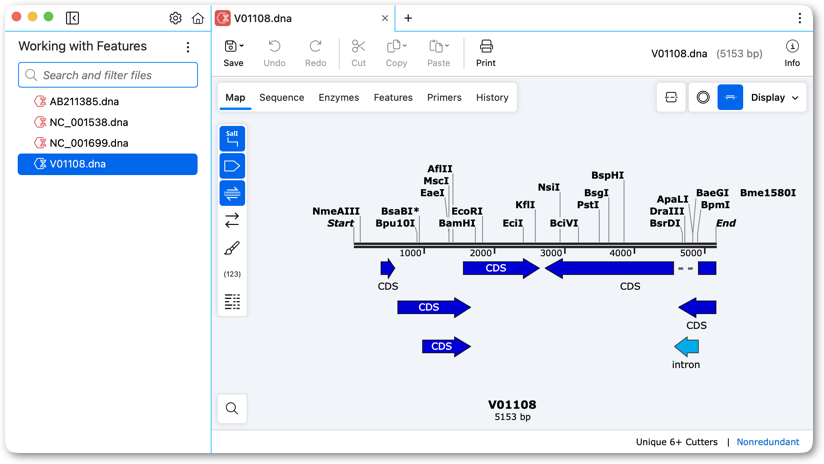Image resolution: width=824 pixels, height=464 pixels.
Task: Open NC_001699.dna in file list
Action: pos(108,143)
